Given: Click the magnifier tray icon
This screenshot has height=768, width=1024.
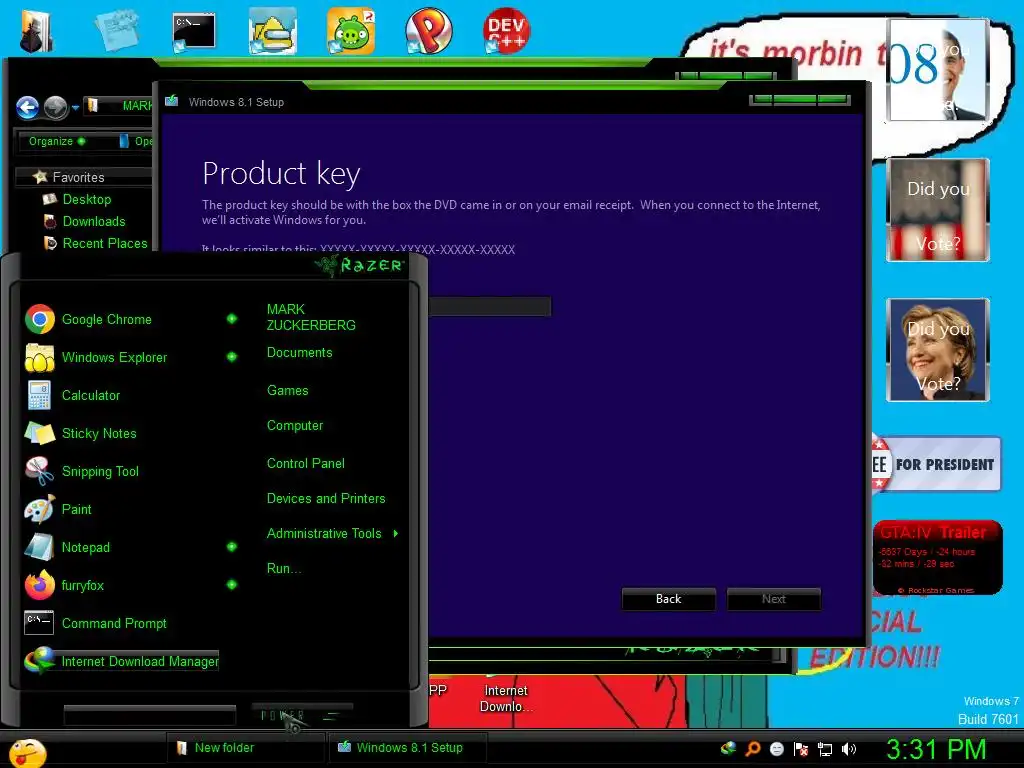Looking at the screenshot, I should (753, 748).
